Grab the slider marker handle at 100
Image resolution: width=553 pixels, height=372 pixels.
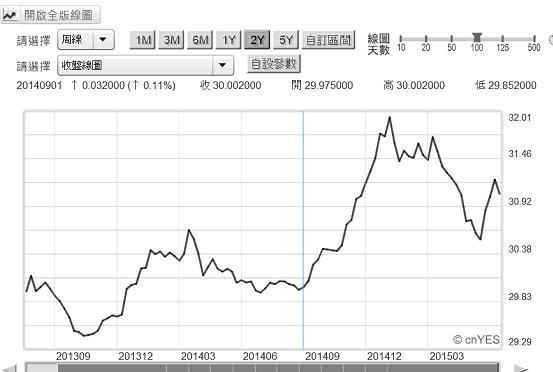[477, 37]
